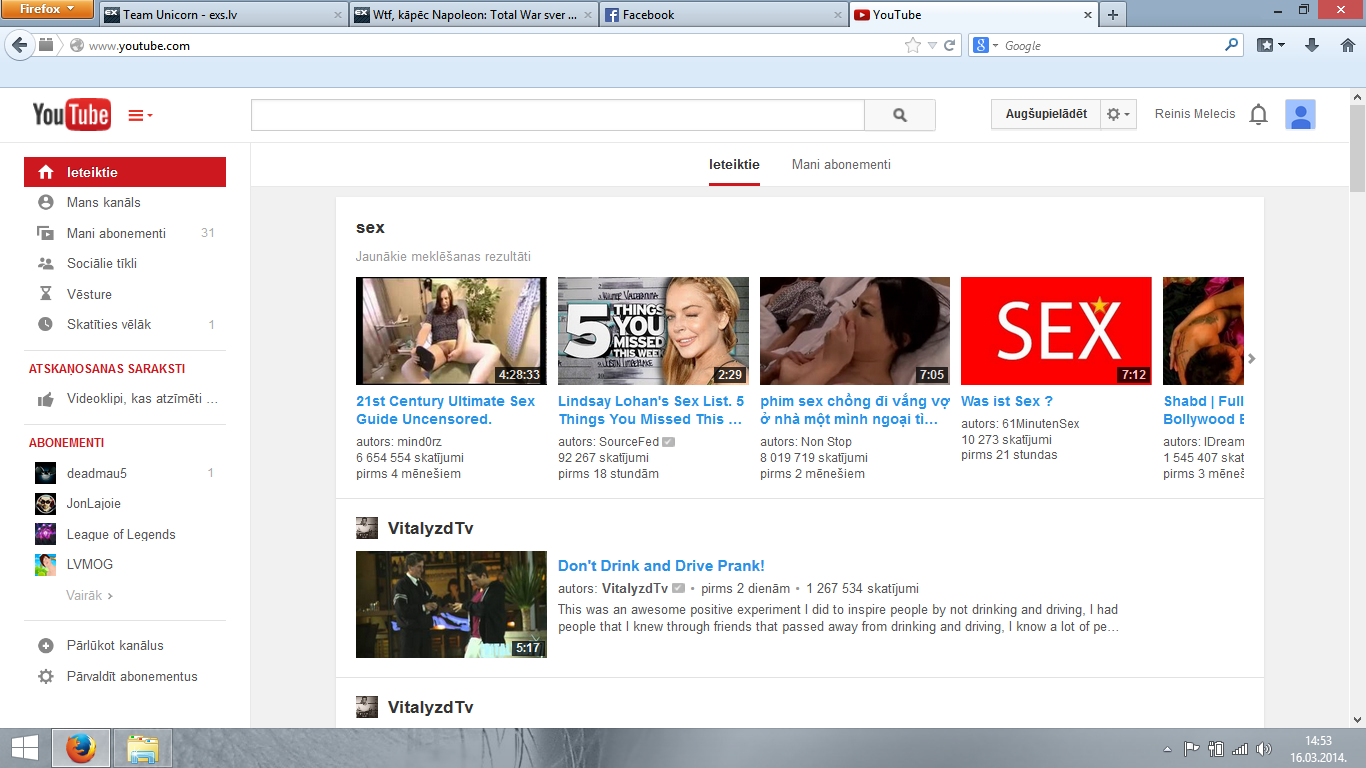Open the Lindsay Lohan 5 Things video thumbnail
This screenshot has height=768, width=1366.
click(653, 331)
